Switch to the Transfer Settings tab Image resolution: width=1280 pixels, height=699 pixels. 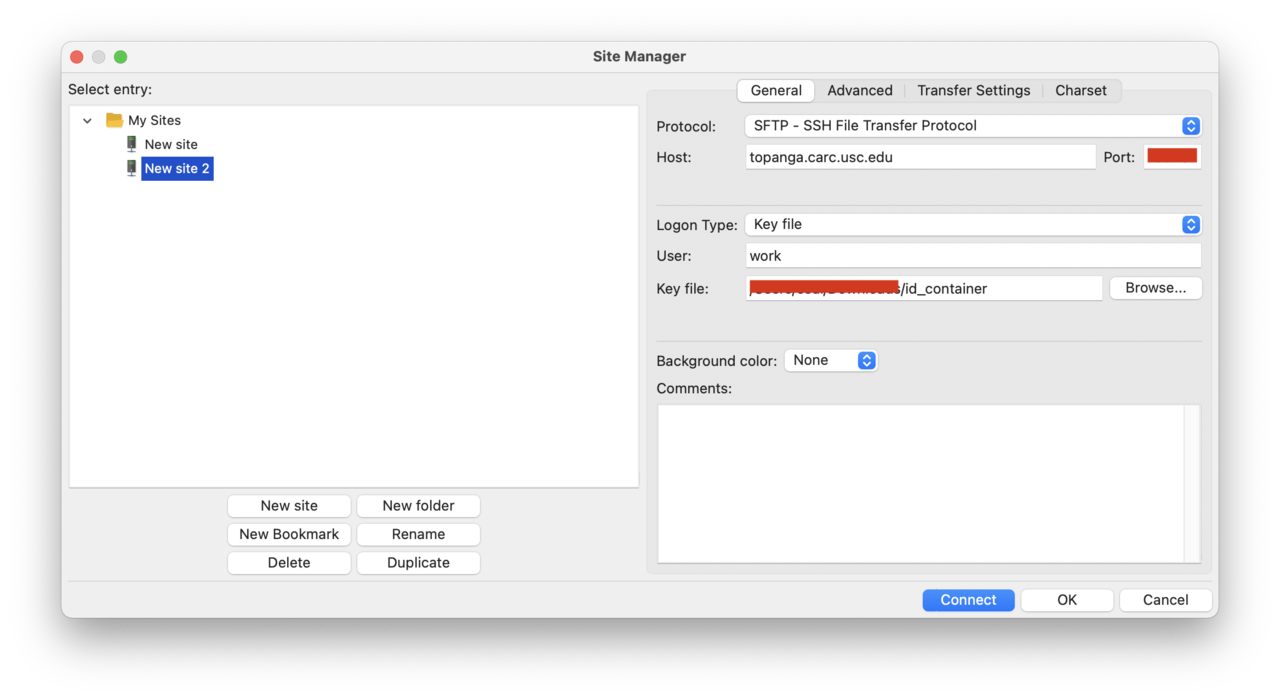pyautogui.click(x=973, y=90)
